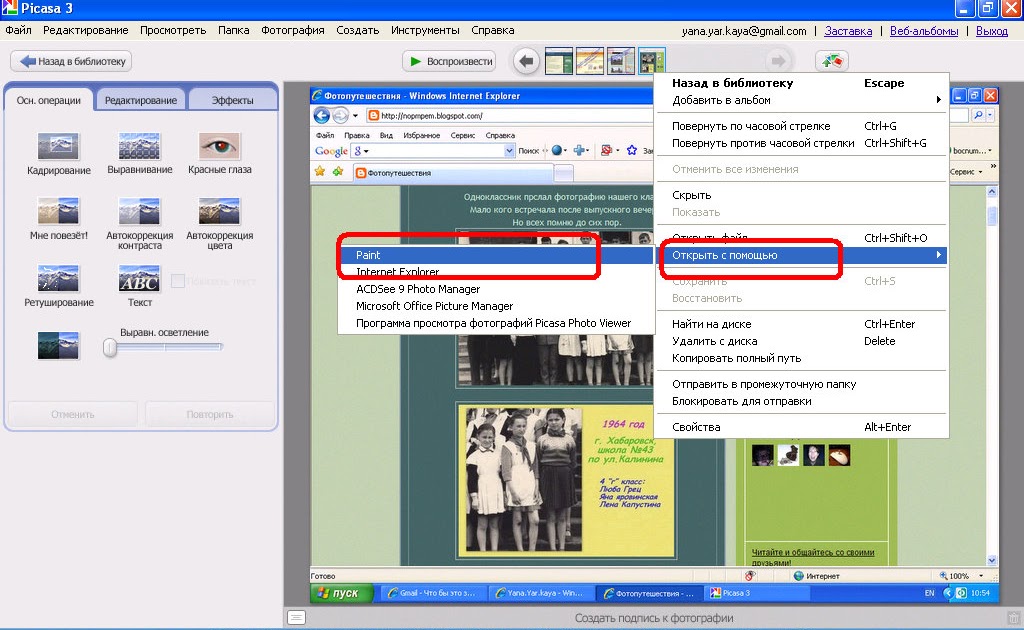Image resolution: width=1024 pixels, height=630 pixels.
Task: Switch to Редактирование tab
Action: [141, 100]
